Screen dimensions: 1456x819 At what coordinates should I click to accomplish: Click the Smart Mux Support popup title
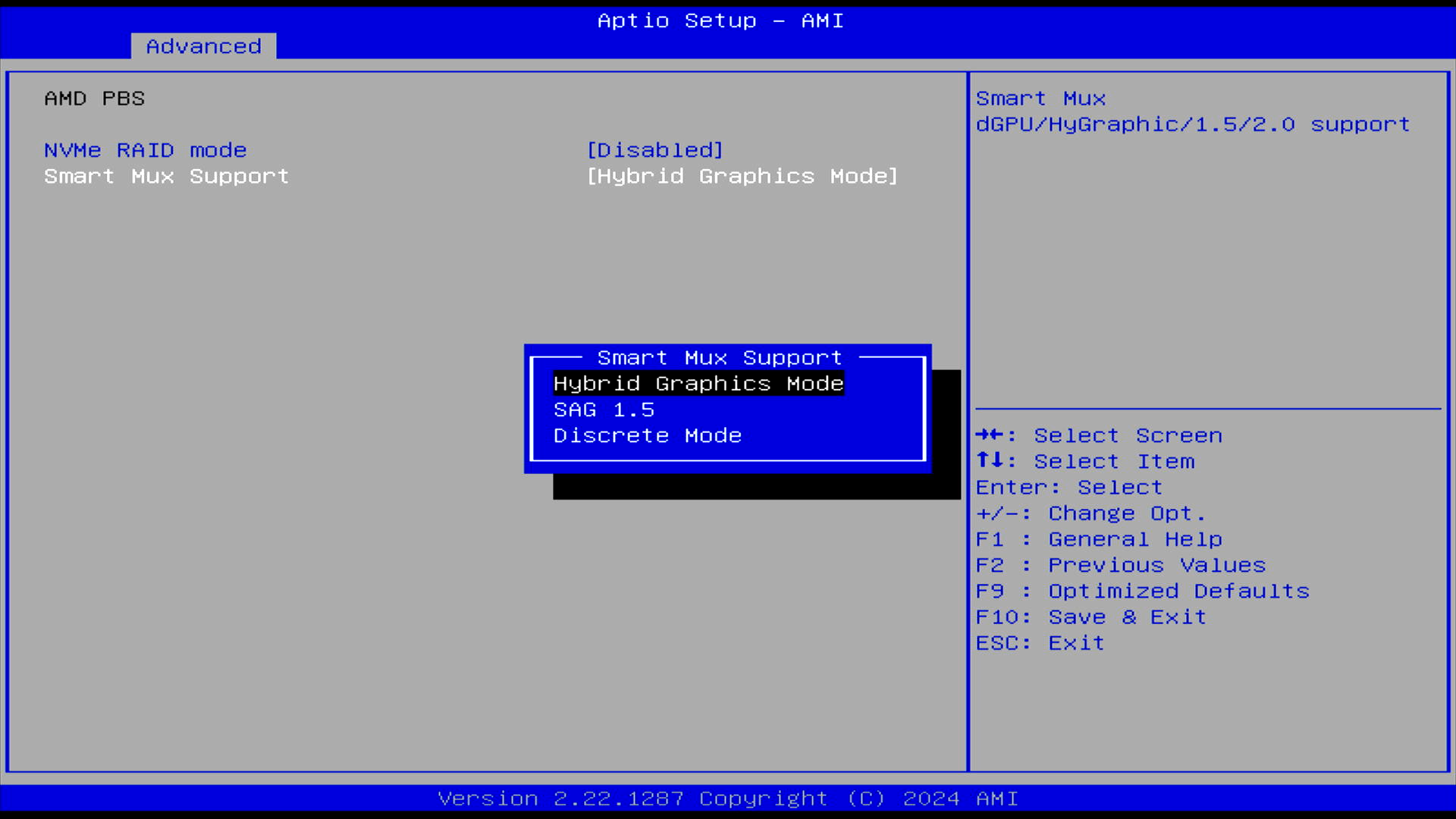pos(719,358)
